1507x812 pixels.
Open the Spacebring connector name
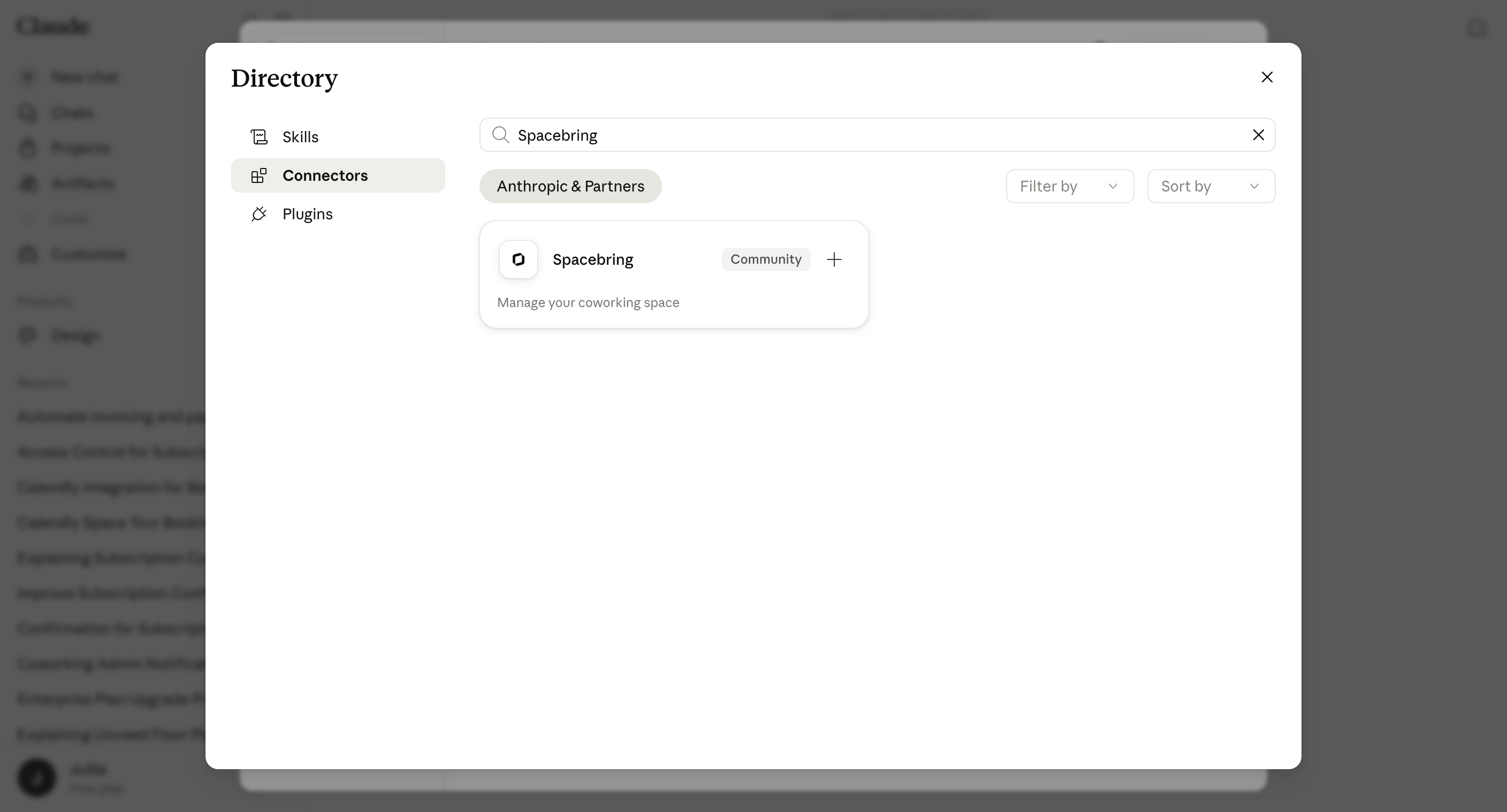click(x=592, y=259)
